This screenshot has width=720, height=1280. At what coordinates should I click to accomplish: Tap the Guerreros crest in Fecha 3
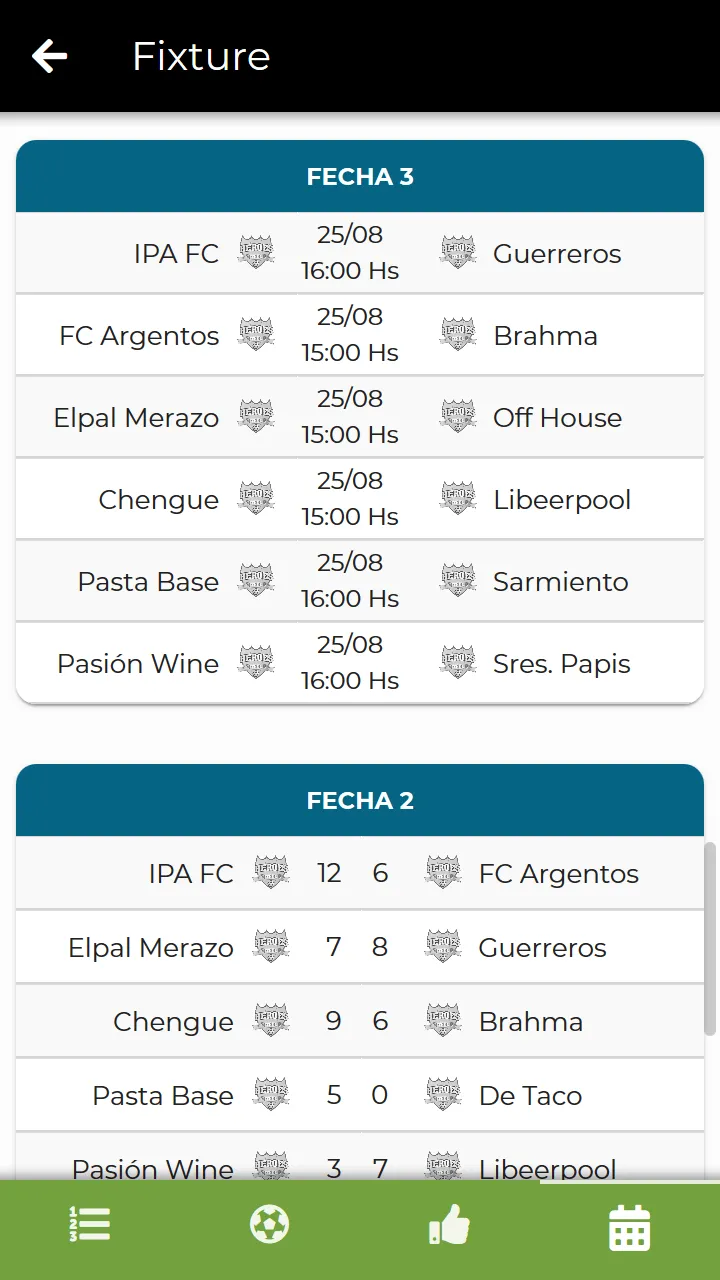tap(458, 252)
